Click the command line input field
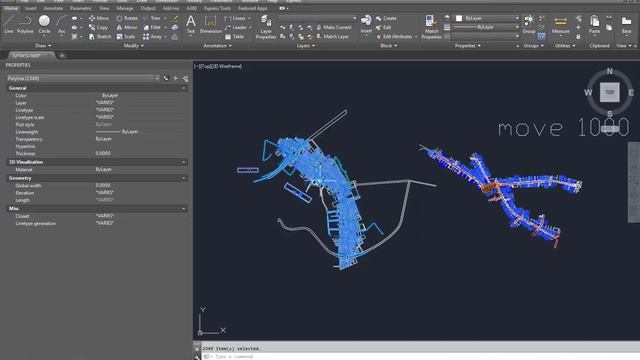 [420, 356]
